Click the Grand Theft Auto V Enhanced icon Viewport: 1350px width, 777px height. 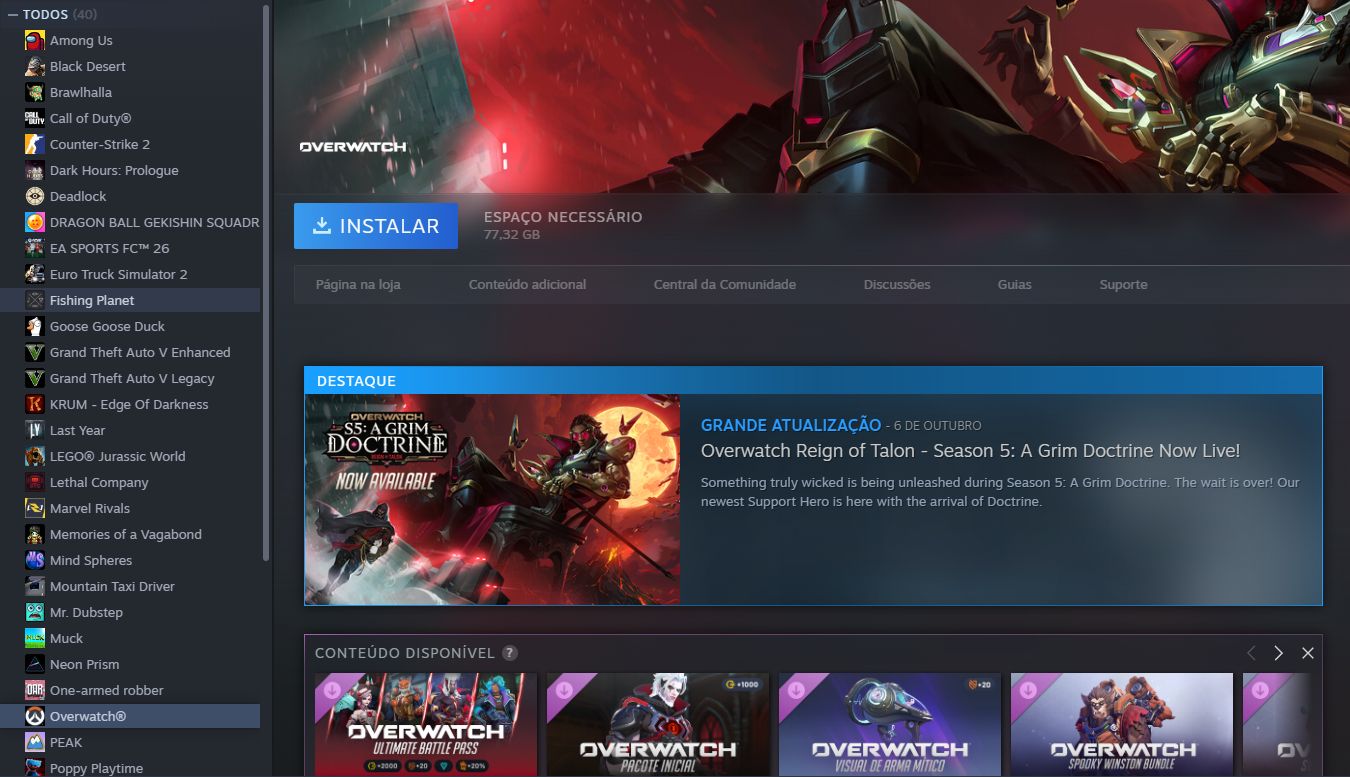click(x=35, y=353)
